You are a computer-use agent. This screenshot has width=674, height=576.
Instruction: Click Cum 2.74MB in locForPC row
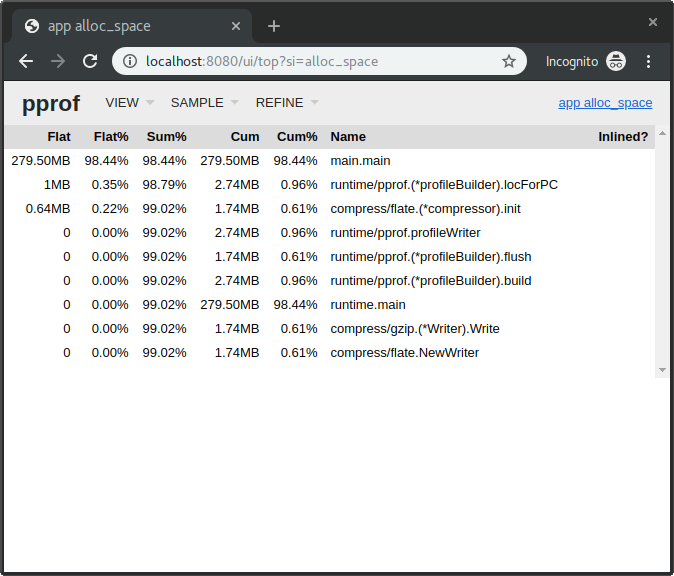[237, 185]
